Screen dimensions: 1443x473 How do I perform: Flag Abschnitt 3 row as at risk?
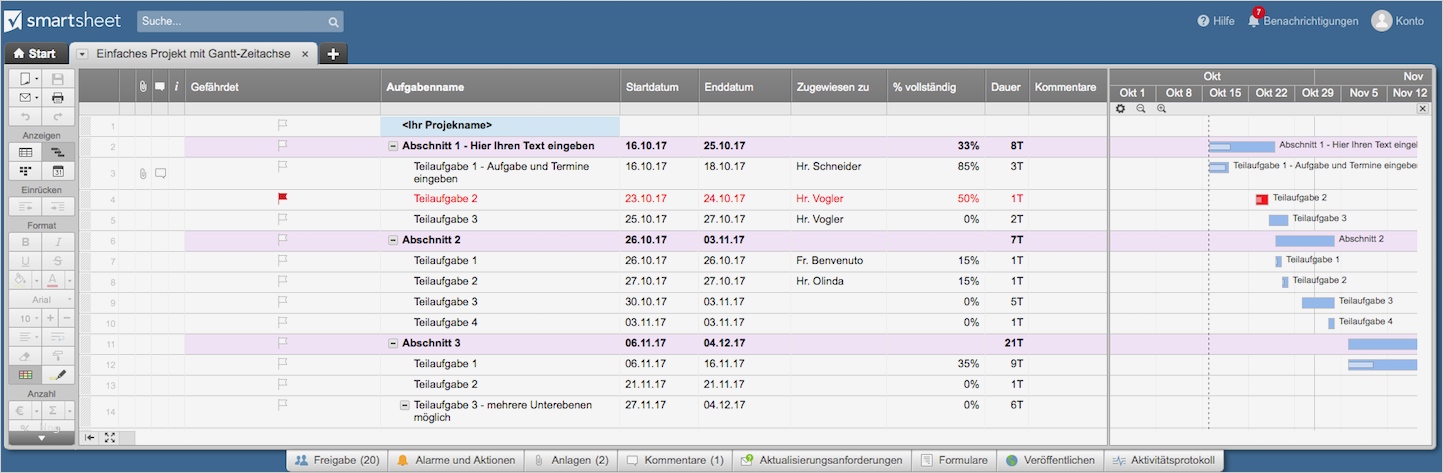point(282,342)
